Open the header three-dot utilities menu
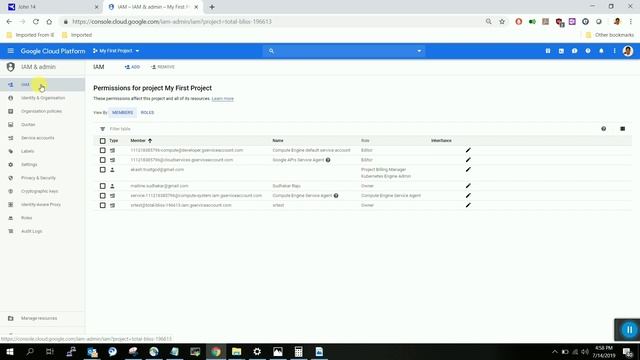The image size is (640, 360). tap(614, 51)
